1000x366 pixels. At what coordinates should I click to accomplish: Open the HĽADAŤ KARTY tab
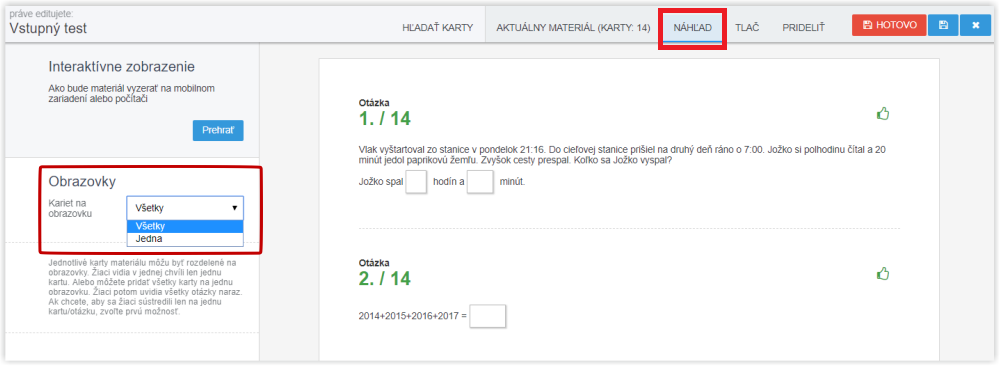tap(438, 28)
